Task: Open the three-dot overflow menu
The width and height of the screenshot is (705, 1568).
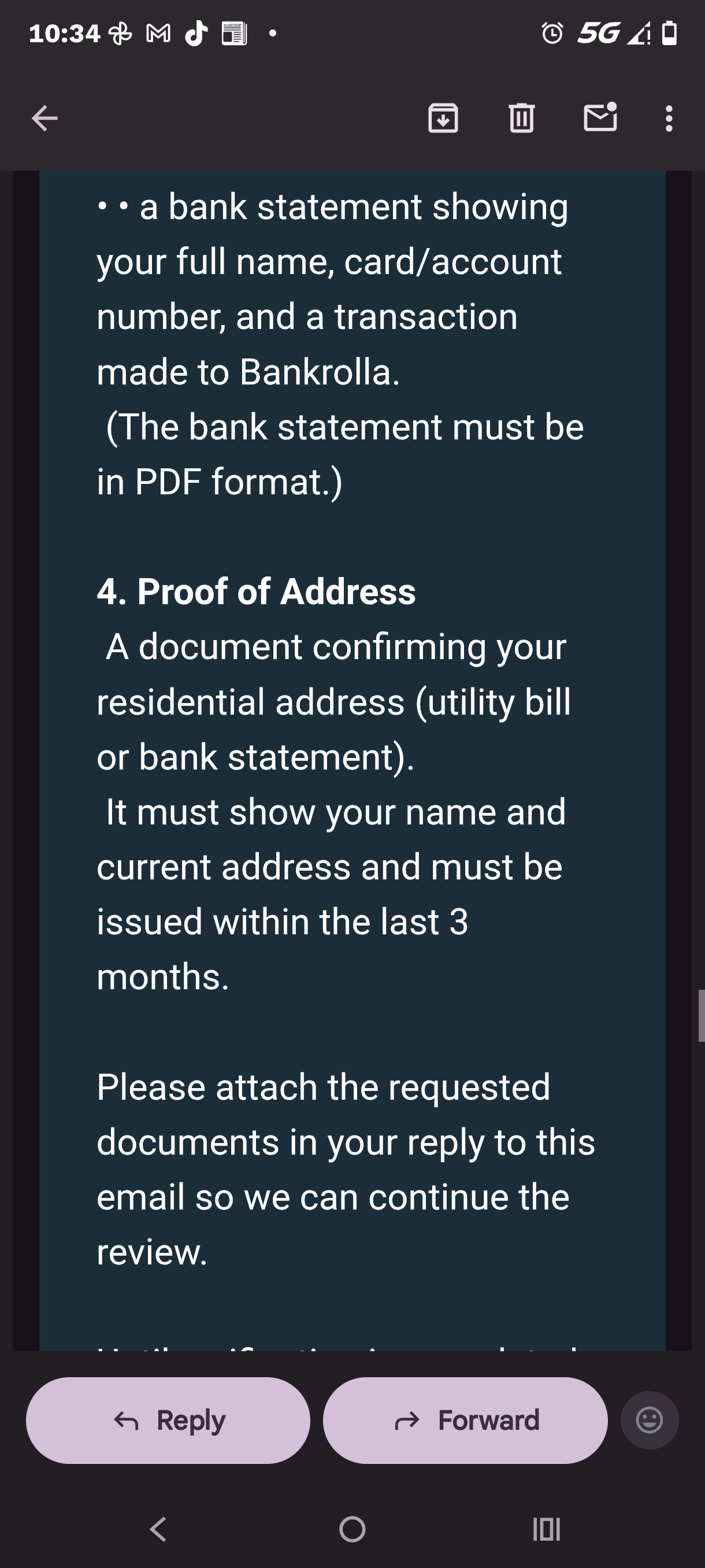Action: click(669, 118)
